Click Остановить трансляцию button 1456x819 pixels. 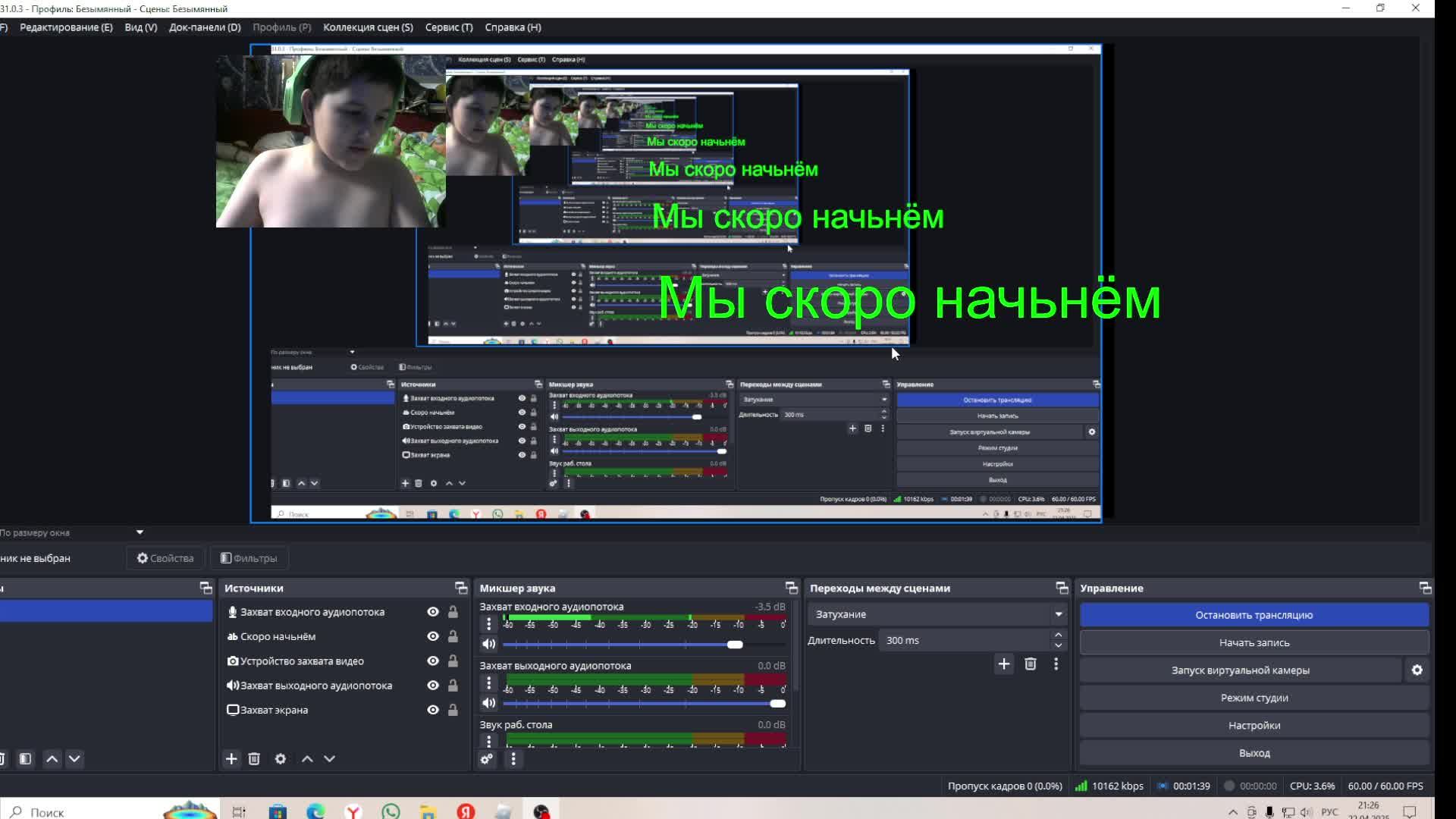click(1254, 615)
